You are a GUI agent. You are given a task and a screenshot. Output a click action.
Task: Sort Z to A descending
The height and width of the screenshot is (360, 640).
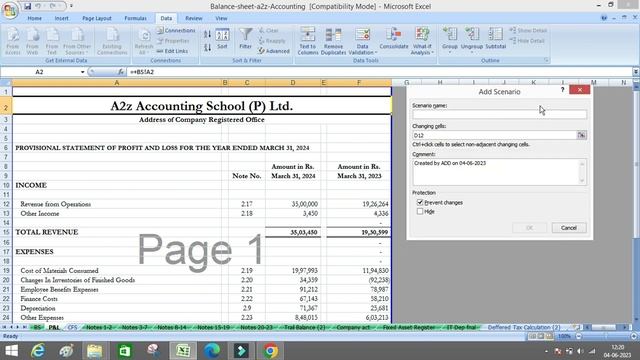207,47
